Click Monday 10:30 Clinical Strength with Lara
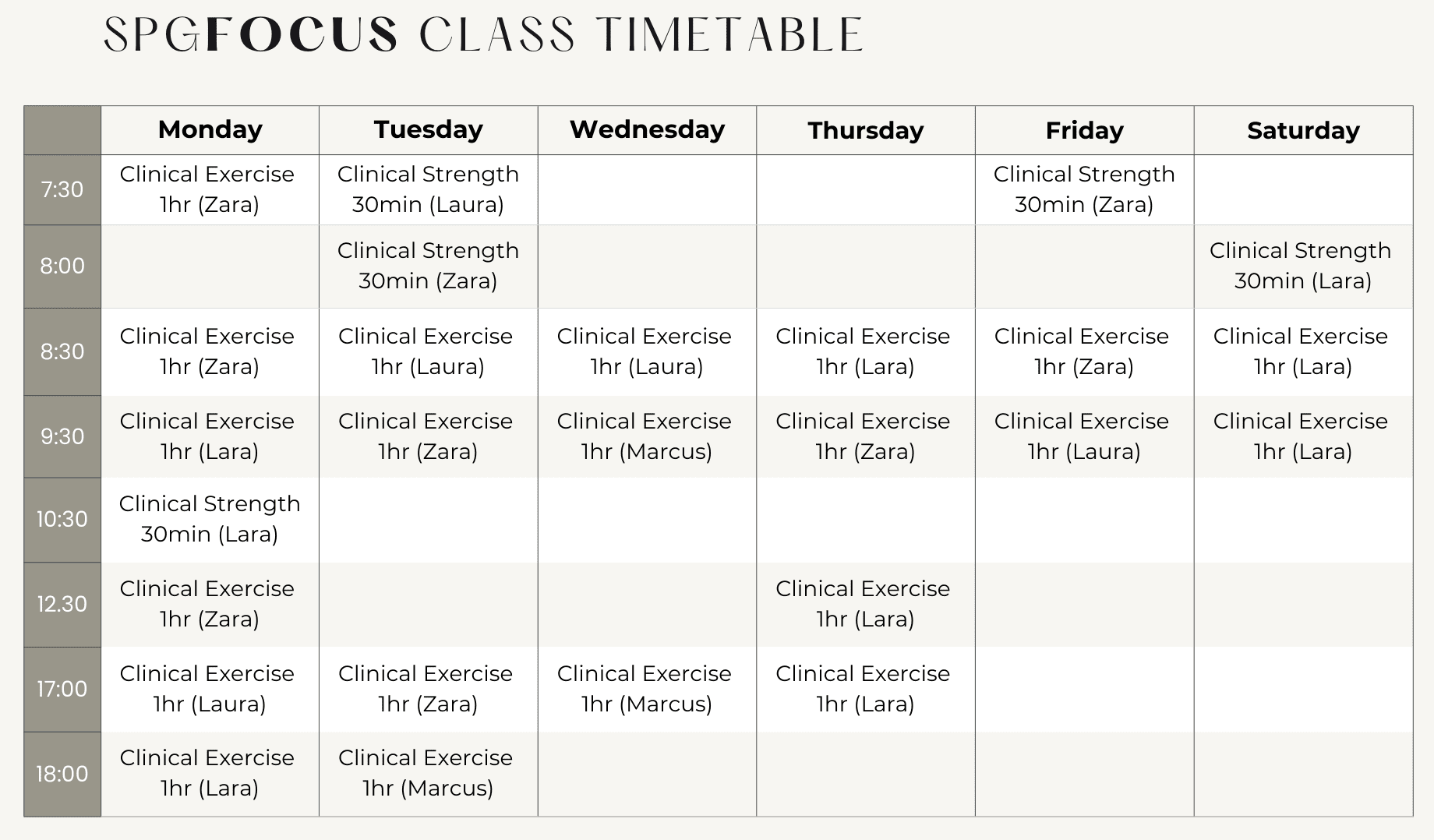 coord(210,519)
